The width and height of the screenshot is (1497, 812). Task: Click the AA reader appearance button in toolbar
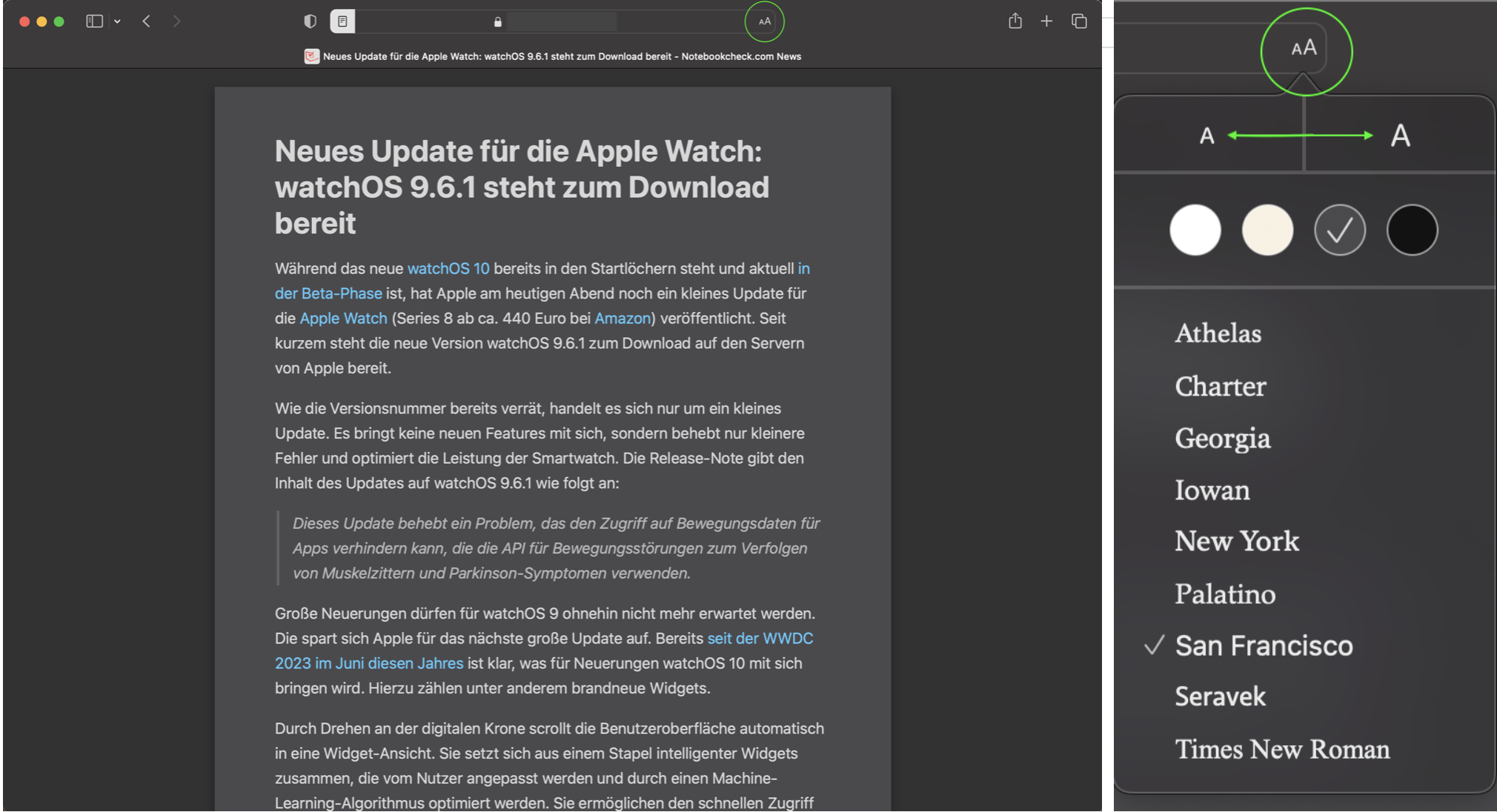tap(764, 21)
